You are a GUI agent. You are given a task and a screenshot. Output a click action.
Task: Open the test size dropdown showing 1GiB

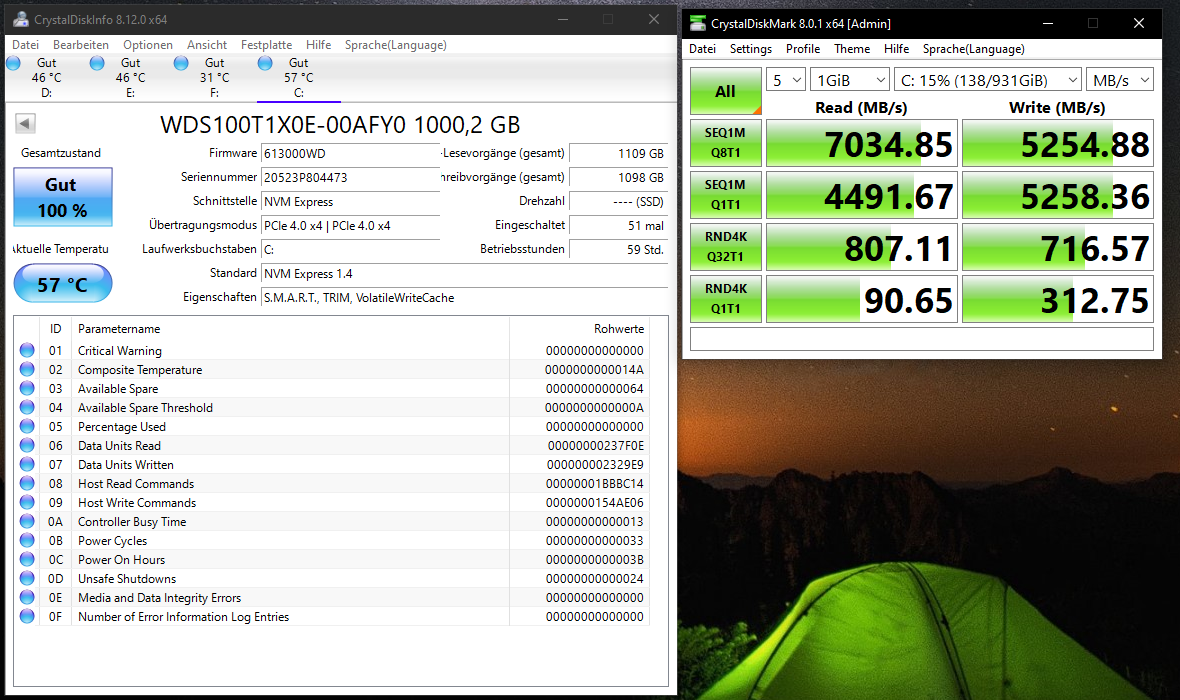851,80
